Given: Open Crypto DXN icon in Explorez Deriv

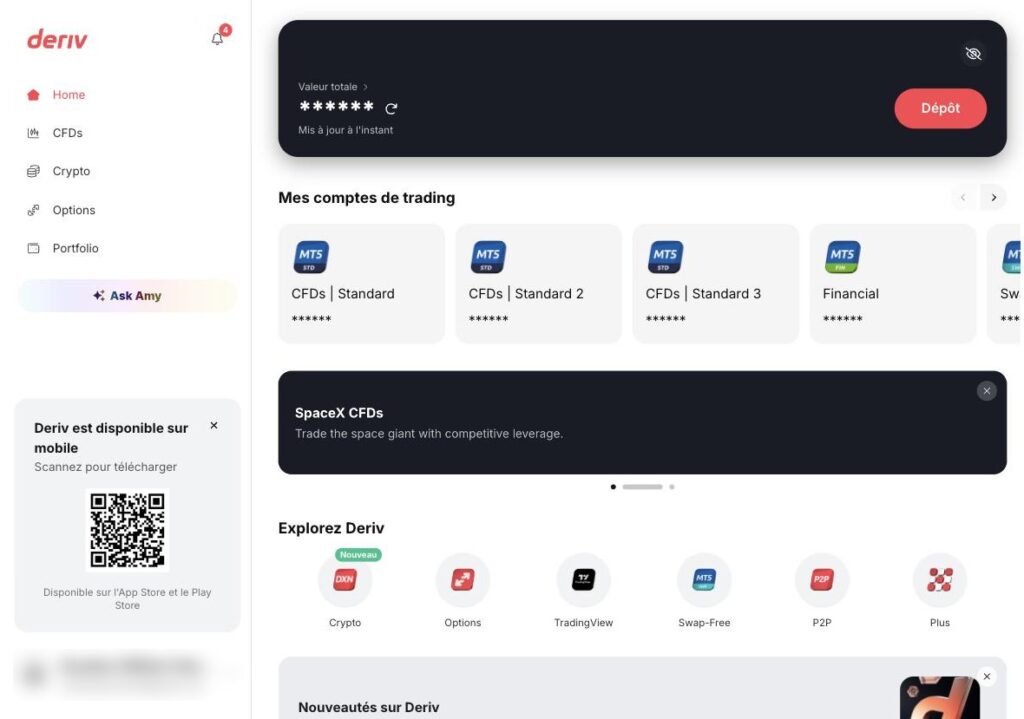Looking at the screenshot, I should tap(345, 580).
